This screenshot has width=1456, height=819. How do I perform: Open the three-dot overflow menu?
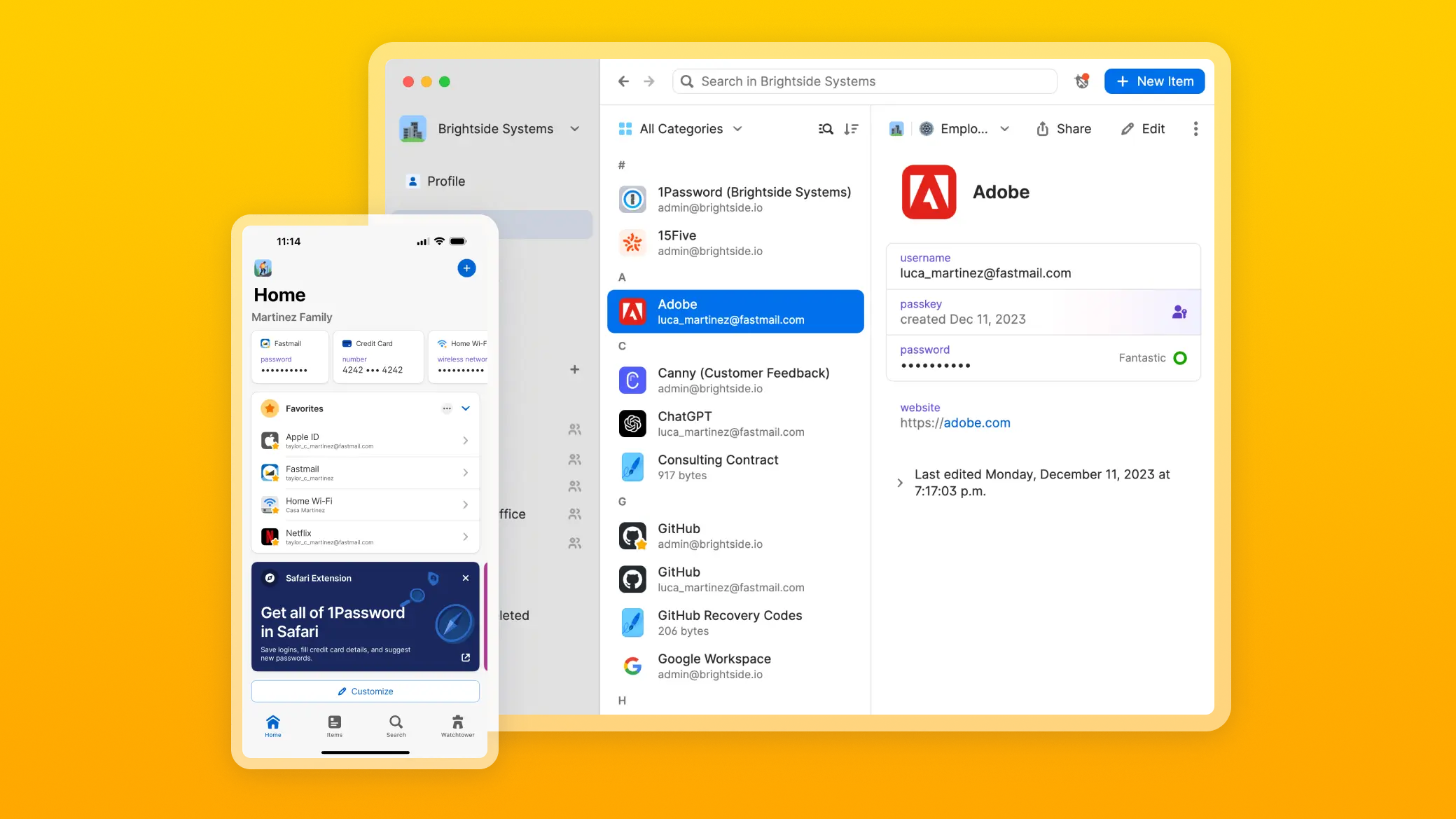[1195, 129]
